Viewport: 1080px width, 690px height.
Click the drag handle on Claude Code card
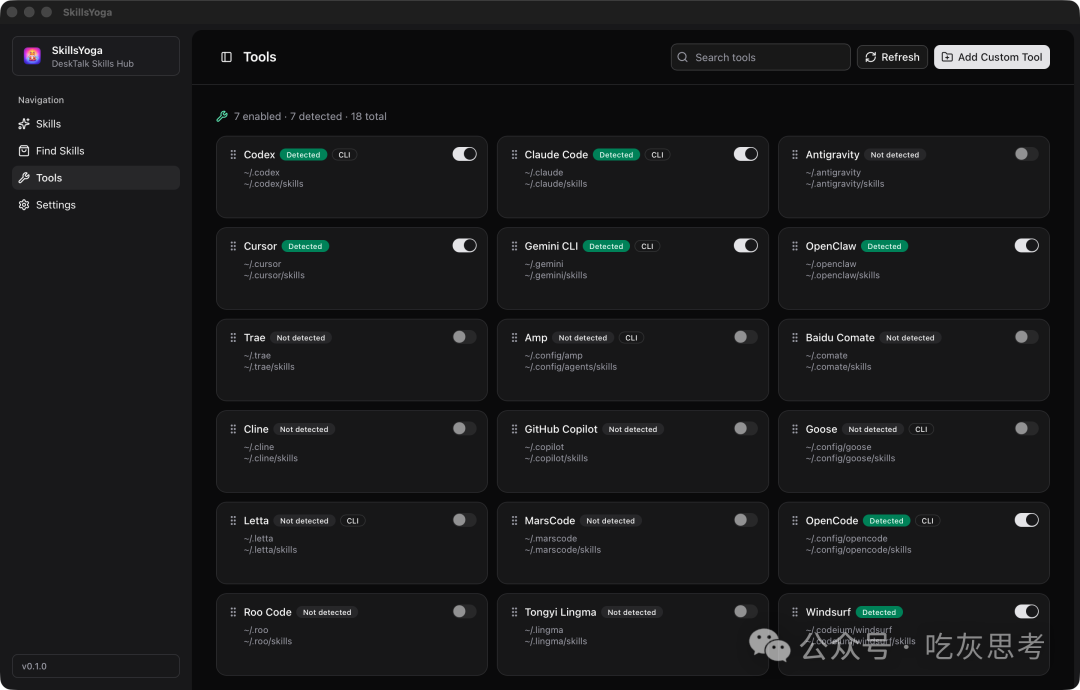514,155
